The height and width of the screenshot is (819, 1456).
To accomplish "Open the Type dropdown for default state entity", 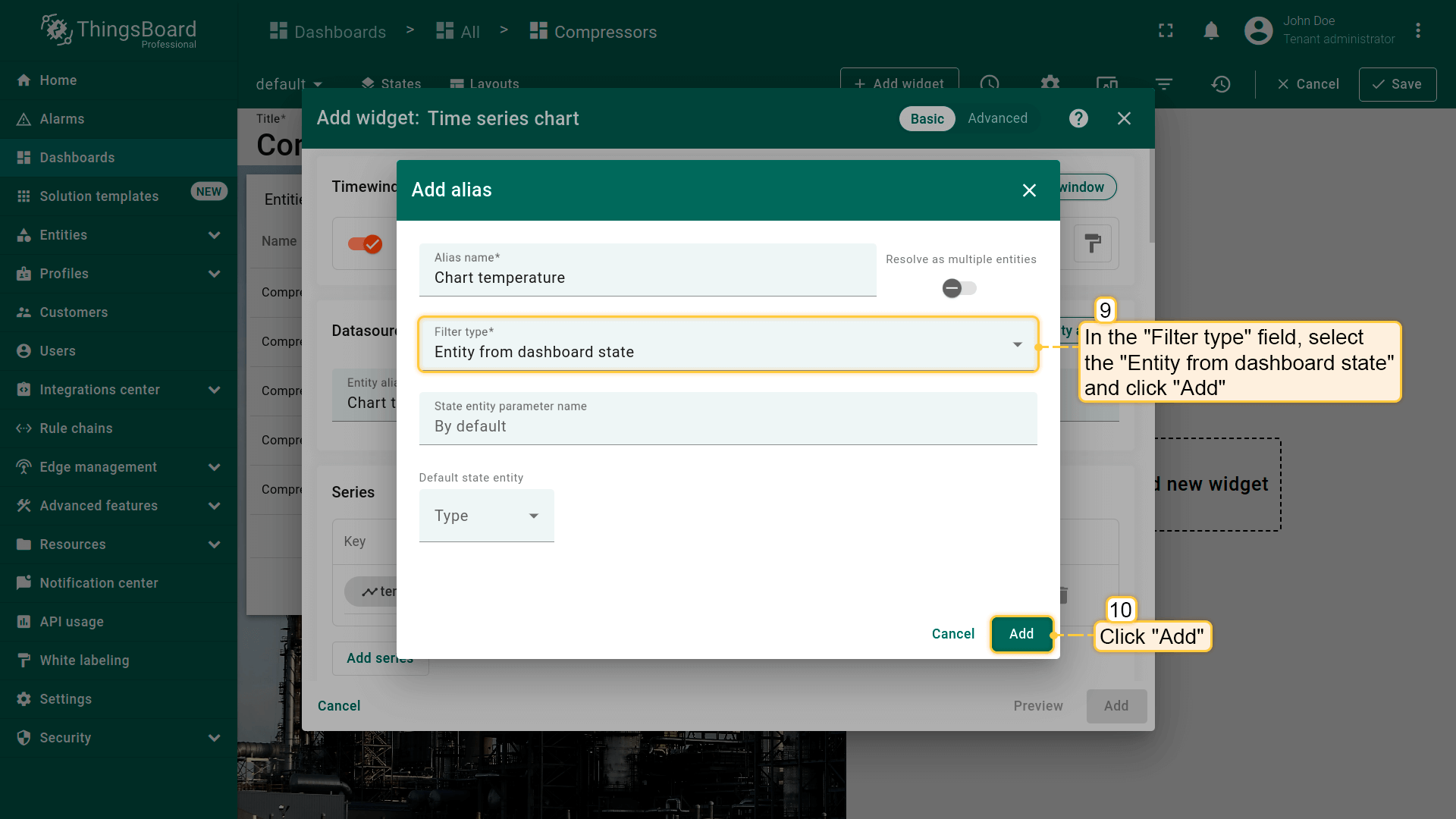I will pyautogui.click(x=486, y=516).
